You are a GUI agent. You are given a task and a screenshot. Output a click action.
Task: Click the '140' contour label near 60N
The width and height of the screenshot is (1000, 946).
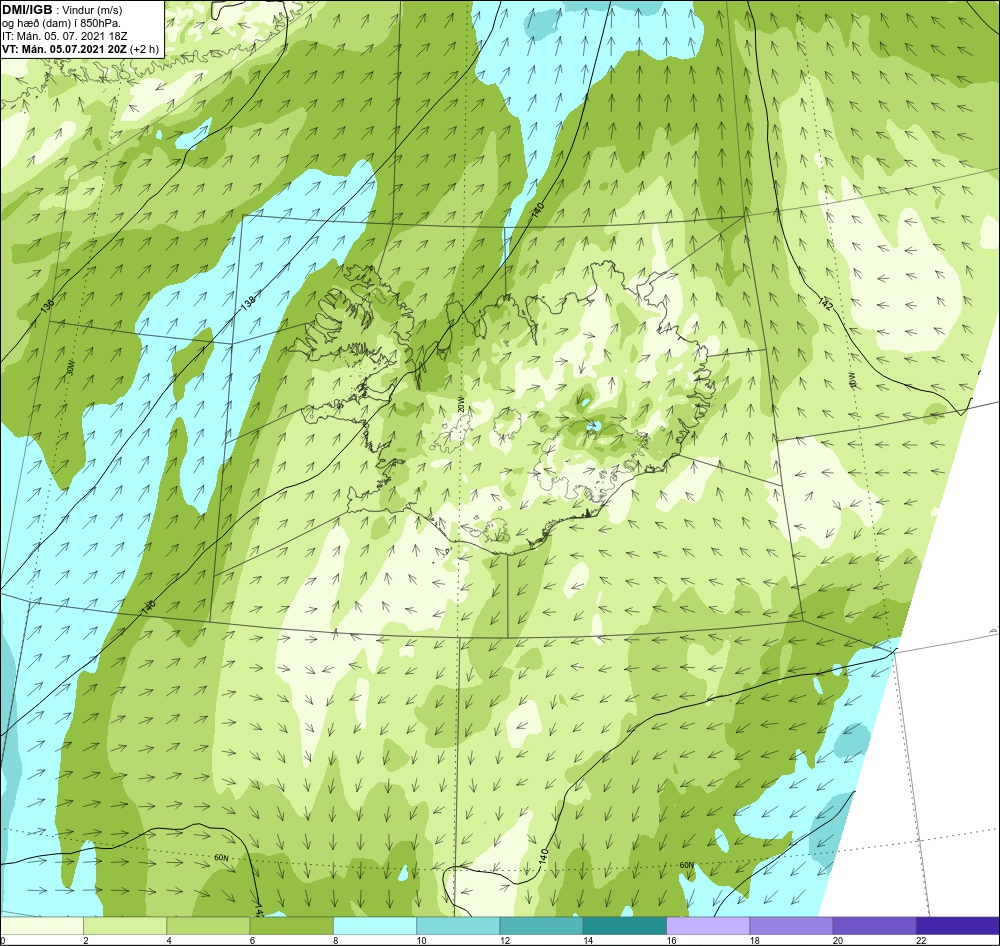coord(543,856)
